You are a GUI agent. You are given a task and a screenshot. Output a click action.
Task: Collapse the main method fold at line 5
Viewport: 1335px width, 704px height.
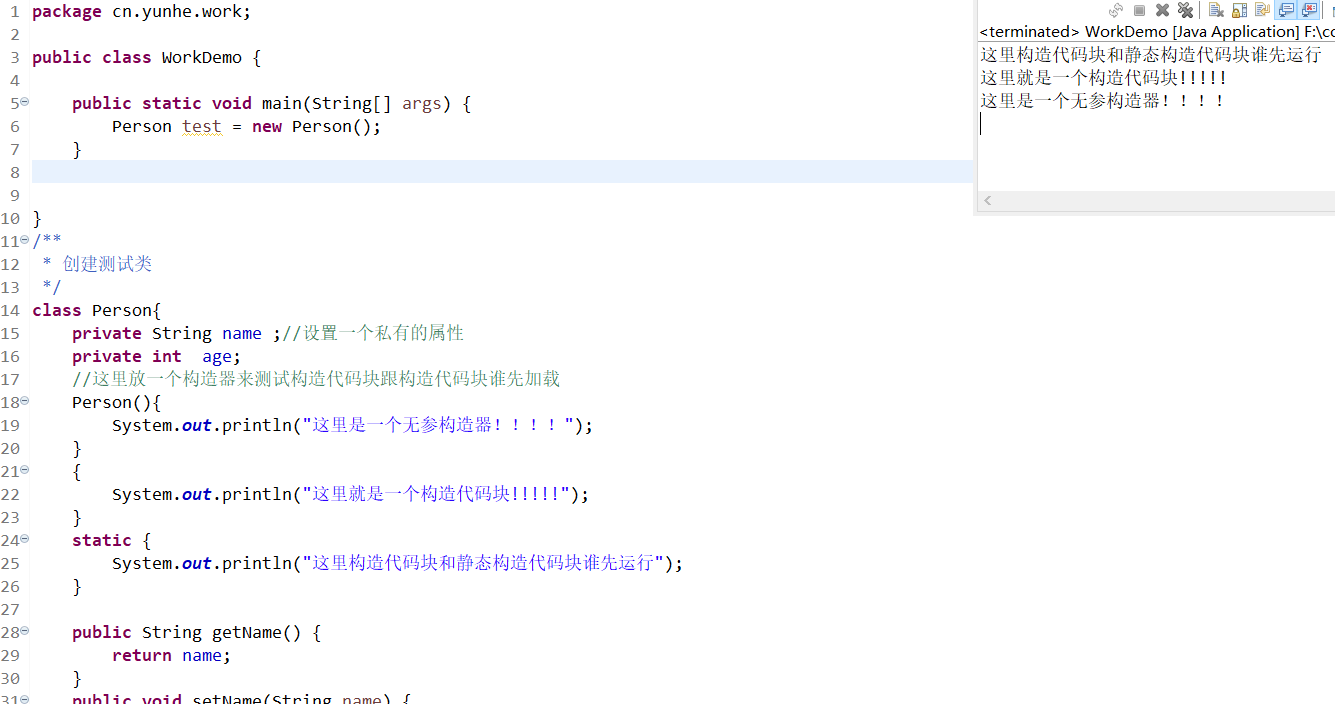[x=25, y=102]
